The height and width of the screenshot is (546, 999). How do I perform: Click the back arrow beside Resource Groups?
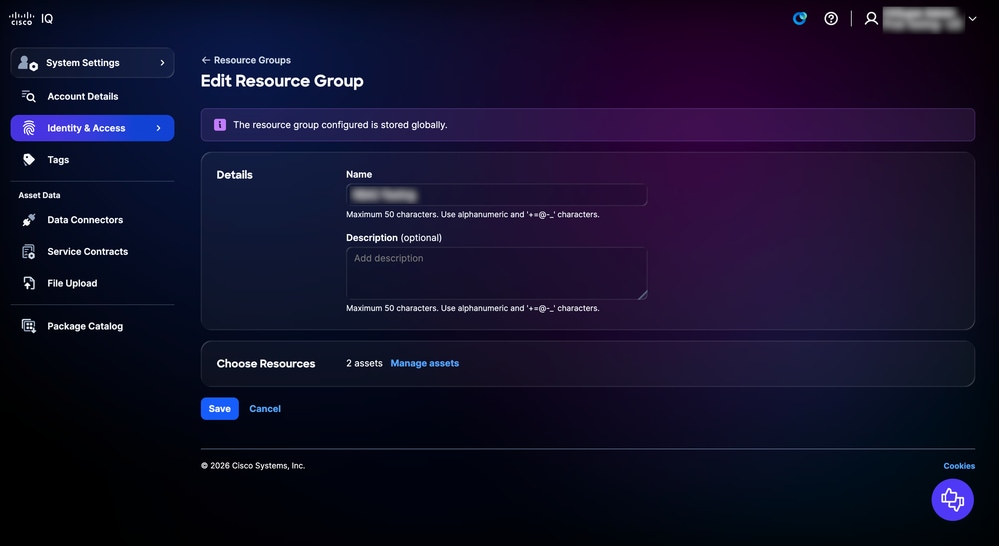coord(205,60)
